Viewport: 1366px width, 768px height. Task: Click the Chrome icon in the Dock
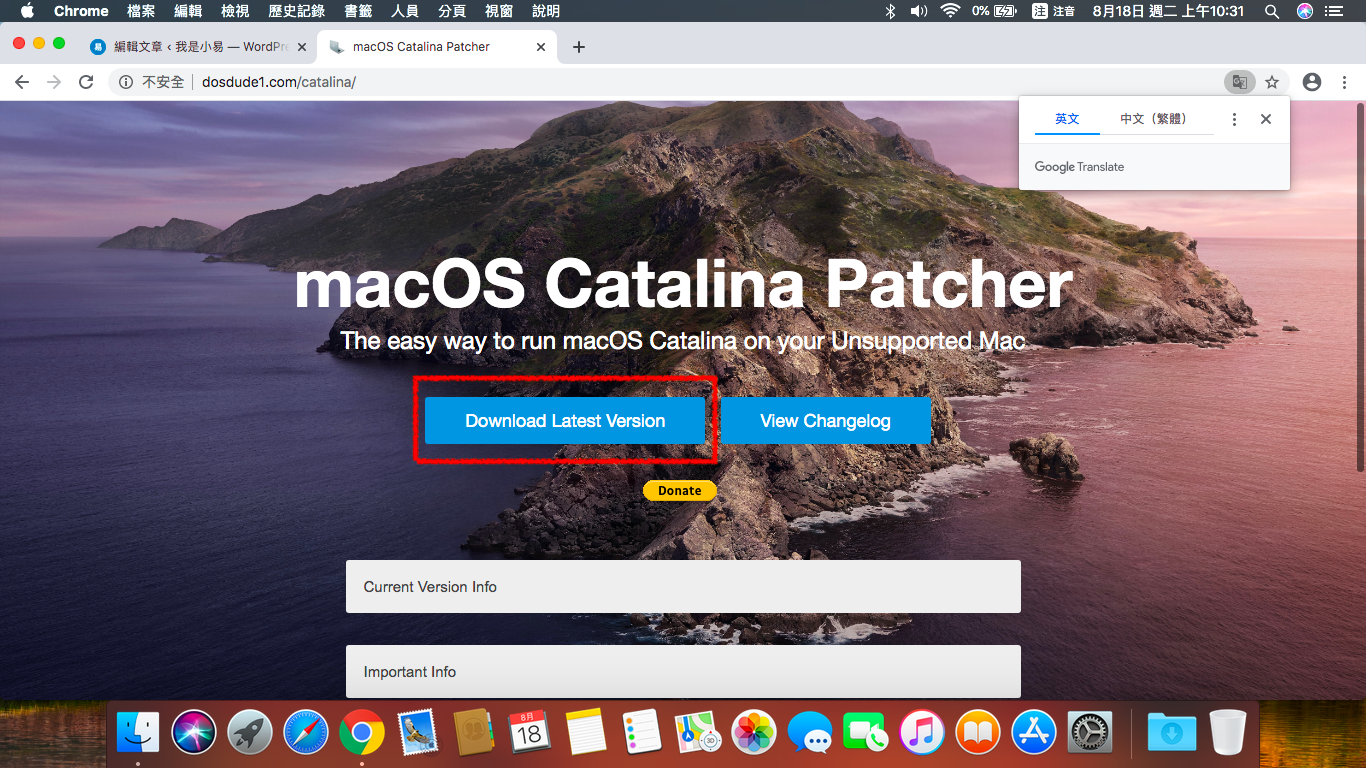362,732
